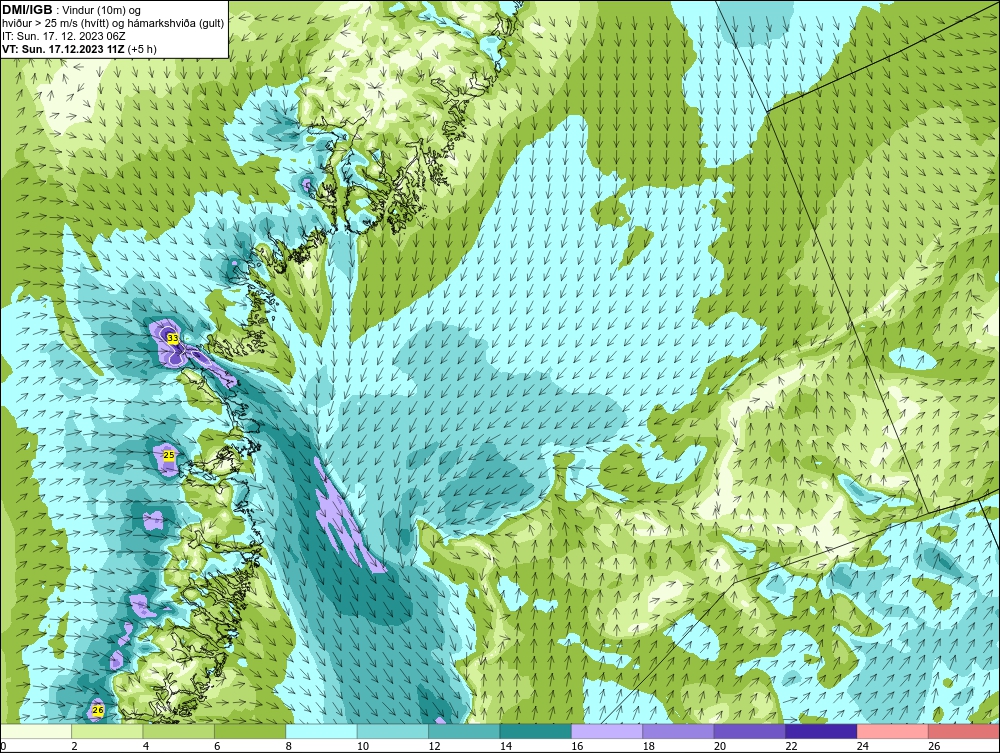
Task: Click the 'DMI/IGB : Vindur (10m) og' title
Action: coord(72,10)
